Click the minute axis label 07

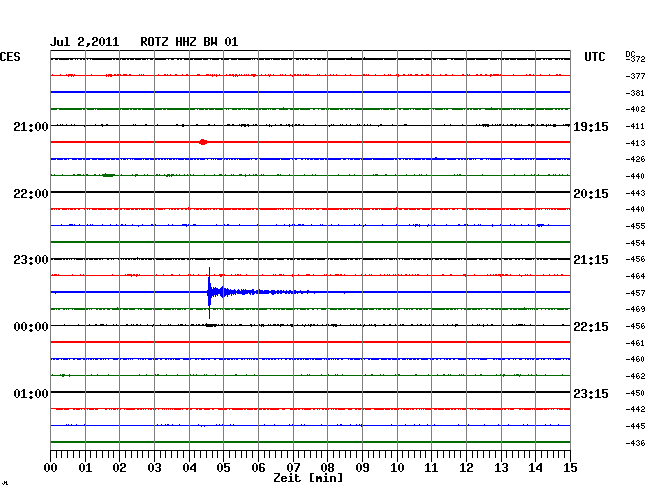tap(293, 467)
